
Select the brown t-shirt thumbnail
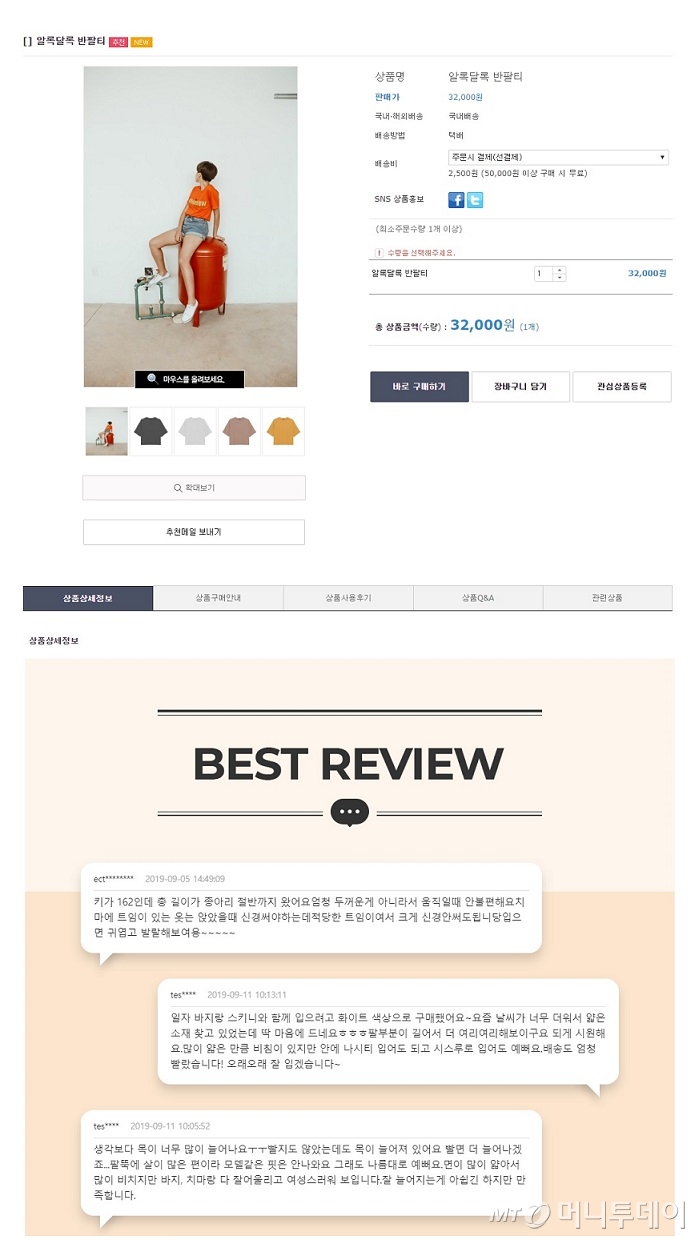point(239,431)
